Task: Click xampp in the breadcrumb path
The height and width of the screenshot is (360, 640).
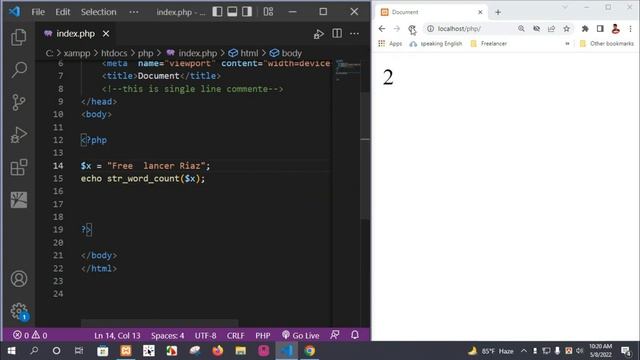Action: pos(77,53)
